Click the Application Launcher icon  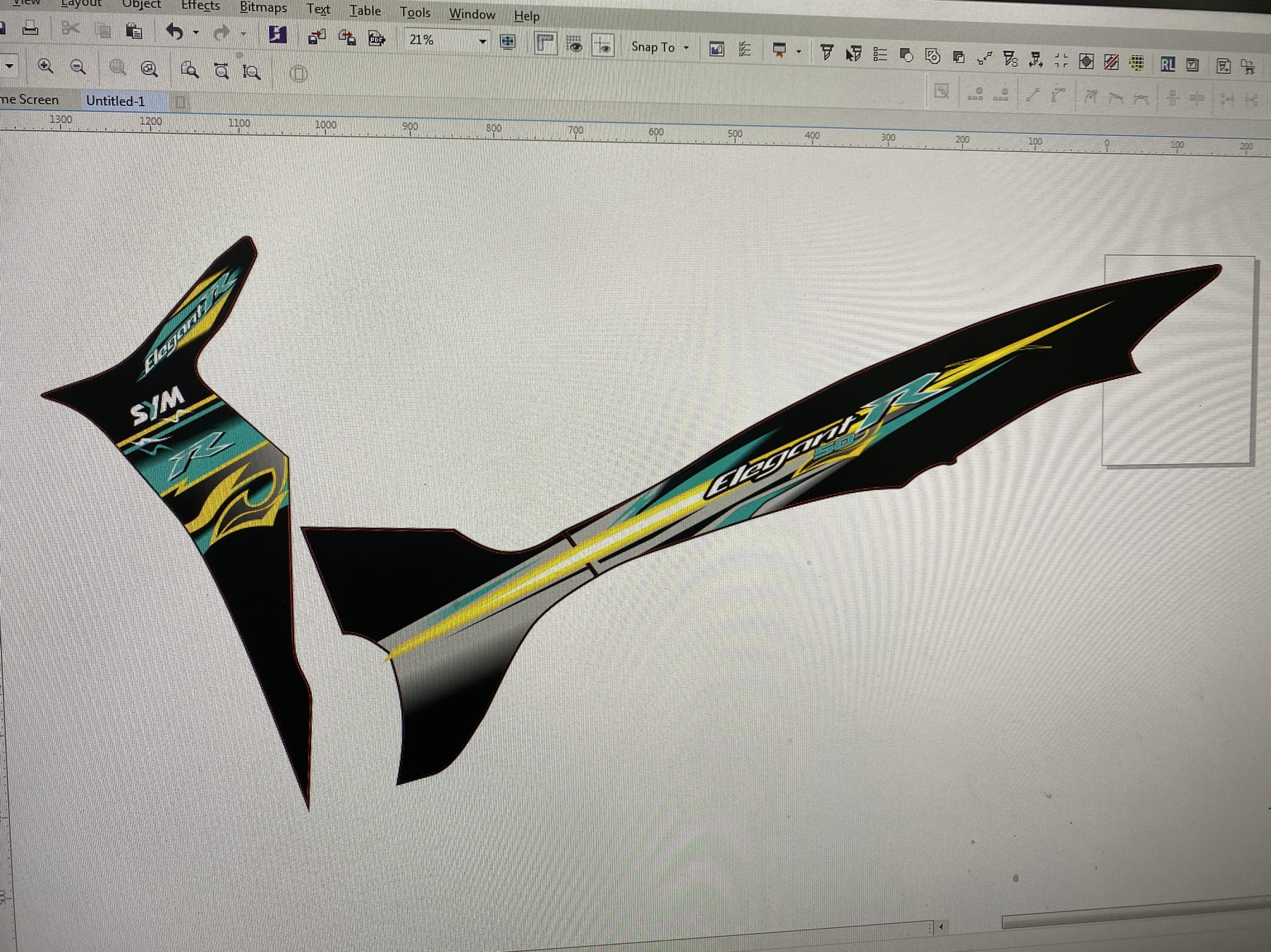779,50
